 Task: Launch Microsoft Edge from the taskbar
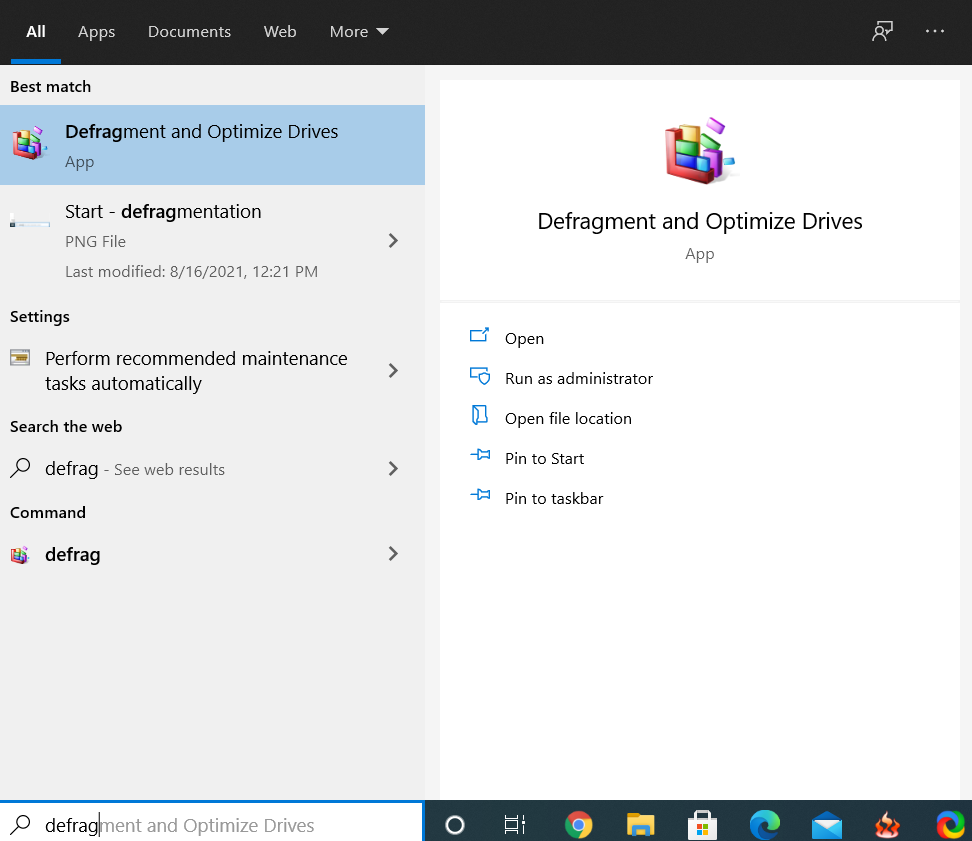[x=765, y=825]
